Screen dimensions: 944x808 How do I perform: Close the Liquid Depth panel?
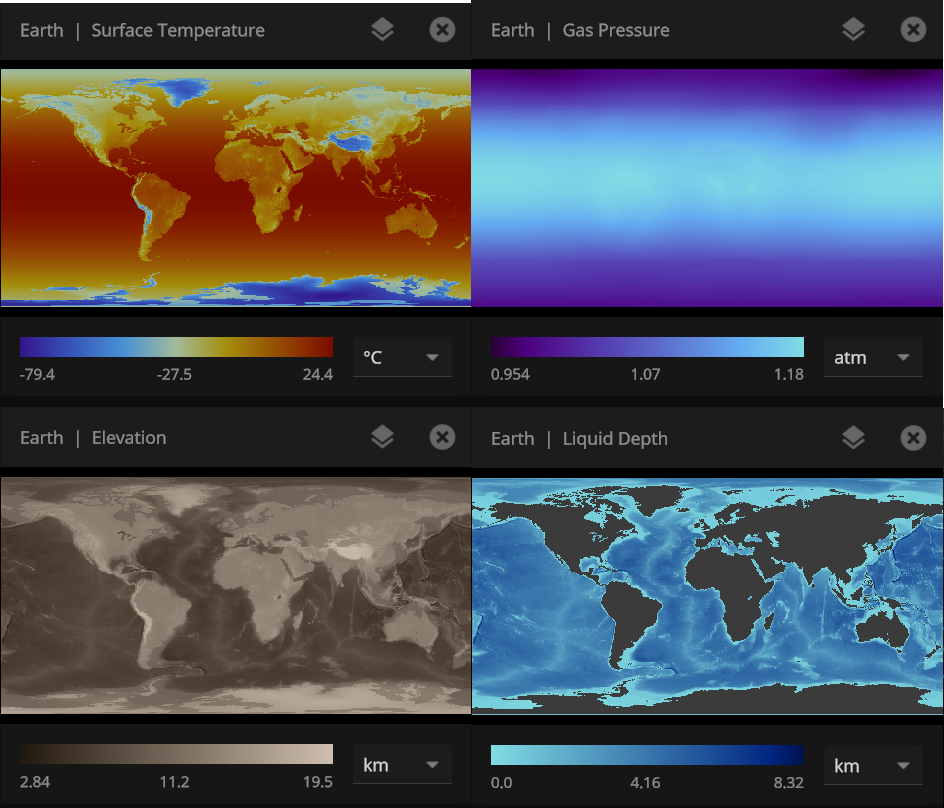pyautogui.click(x=913, y=438)
